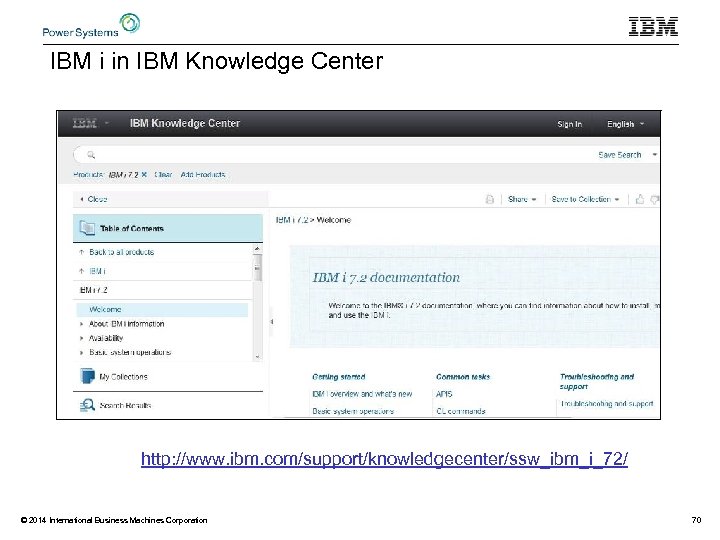The image size is (720, 540).
Task: Click the Search Results icon
Action: coord(87,405)
